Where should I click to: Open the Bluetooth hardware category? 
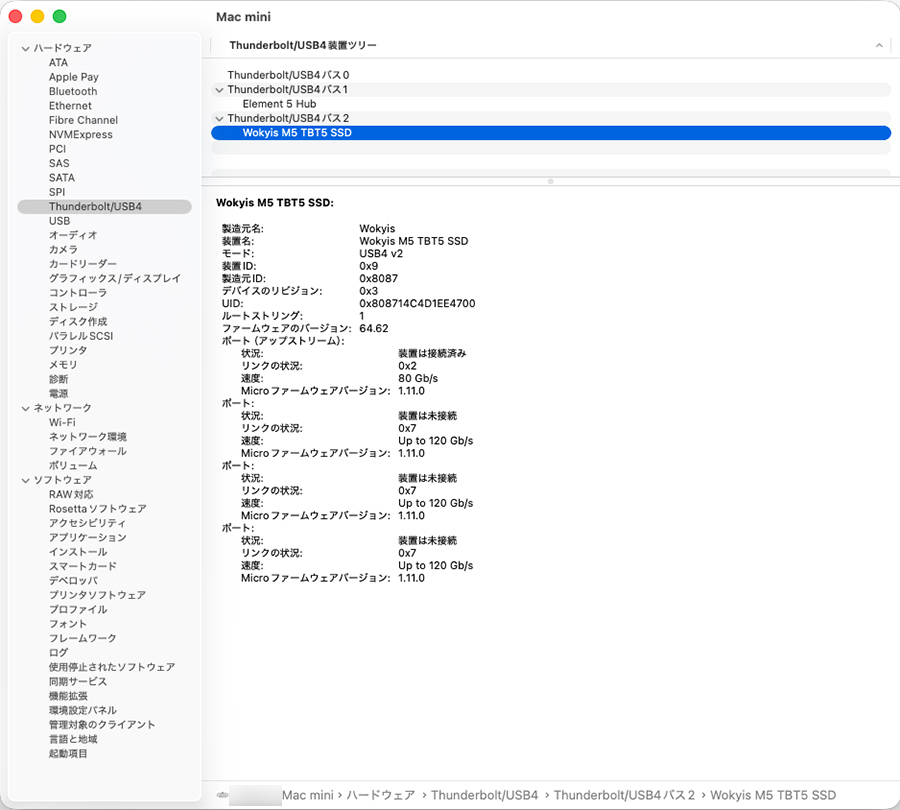73,92
